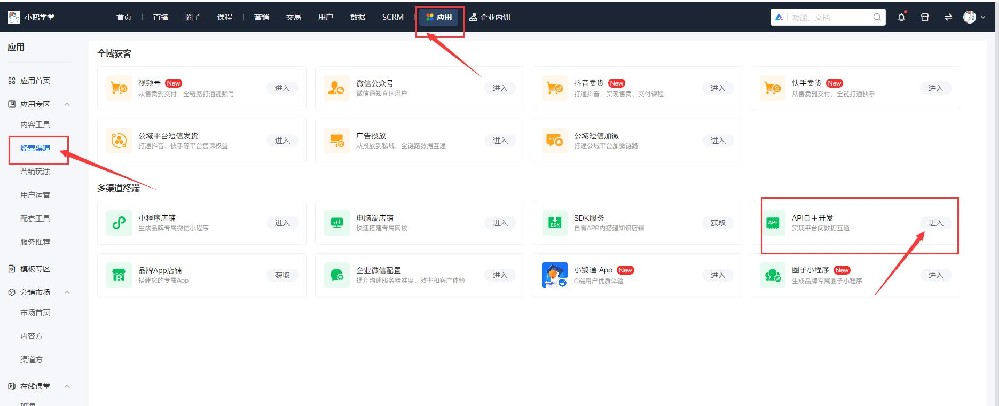The image size is (999, 406).
Task: Open the dropdown arrow next to avatar
Action: point(984,18)
